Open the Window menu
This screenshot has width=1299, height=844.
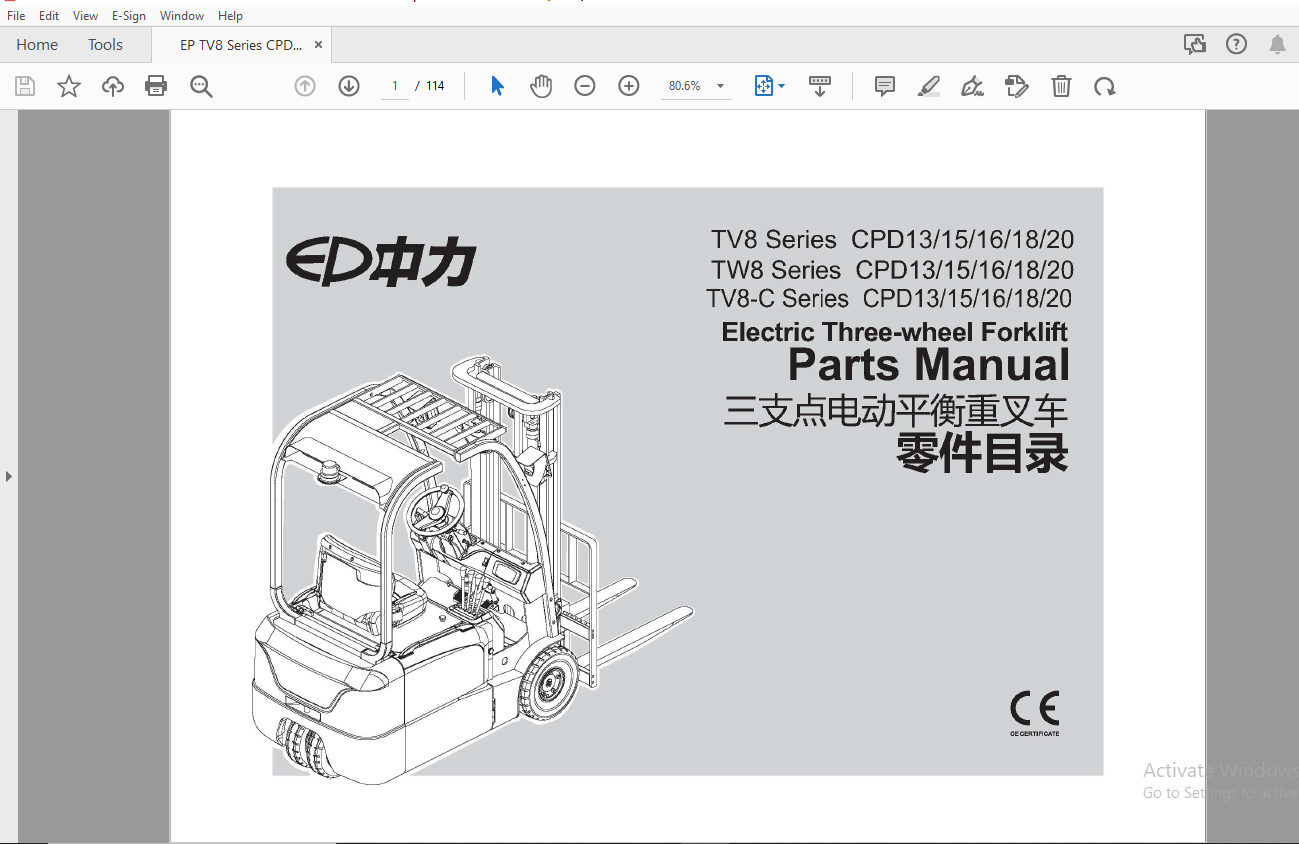click(182, 16)
